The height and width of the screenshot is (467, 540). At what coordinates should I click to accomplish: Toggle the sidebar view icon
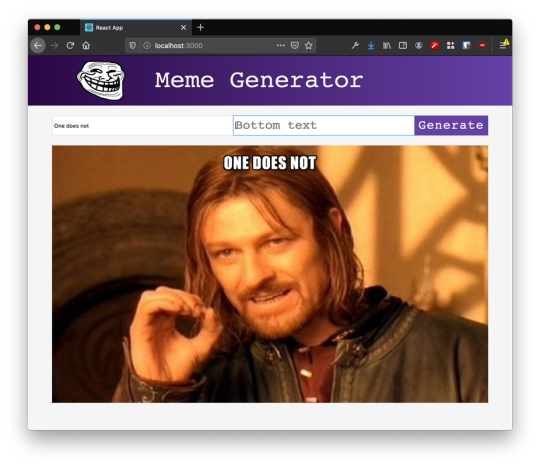[403, 45]
